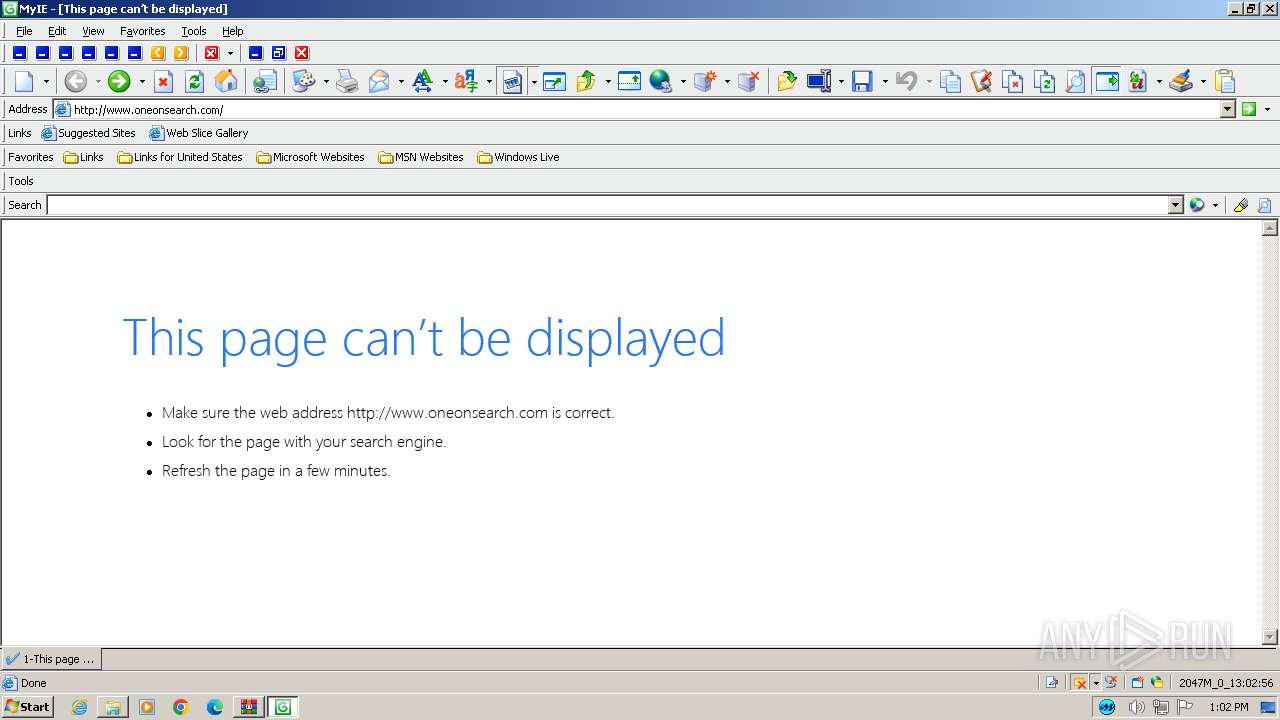Toggle the window green arrow button

click(1106, 81)
